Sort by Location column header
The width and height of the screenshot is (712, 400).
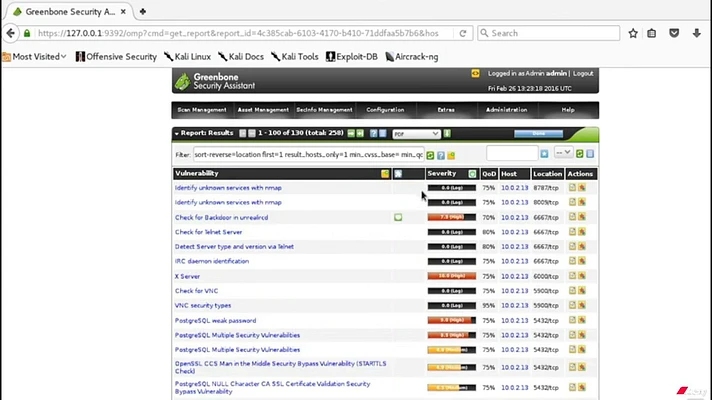pyautogui.click(x=547, y=173)
